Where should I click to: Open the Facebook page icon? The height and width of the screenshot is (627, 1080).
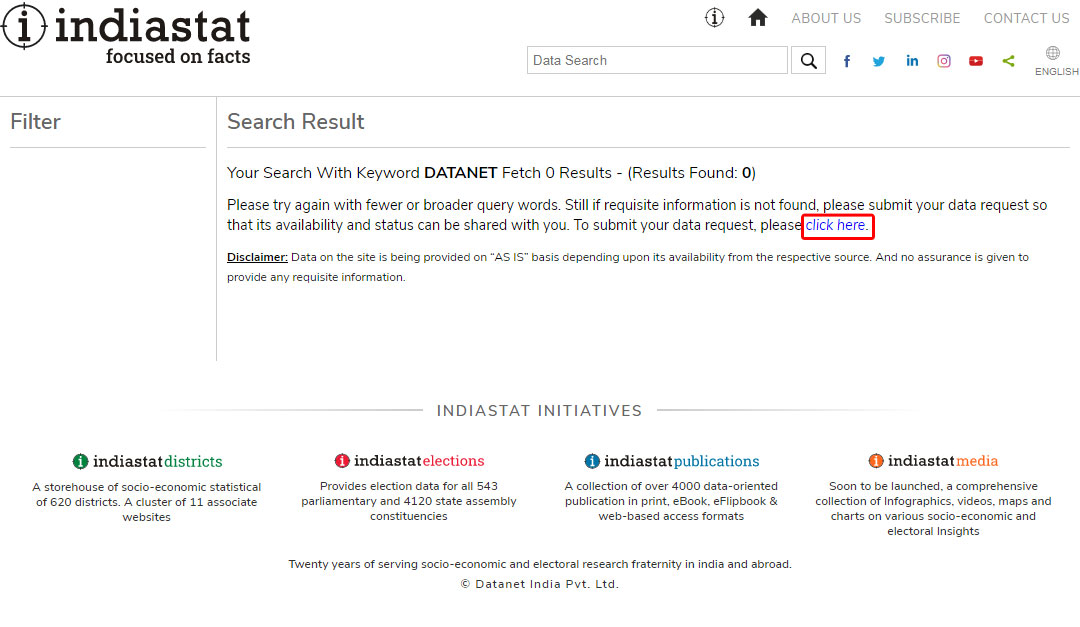pos(847,61)
